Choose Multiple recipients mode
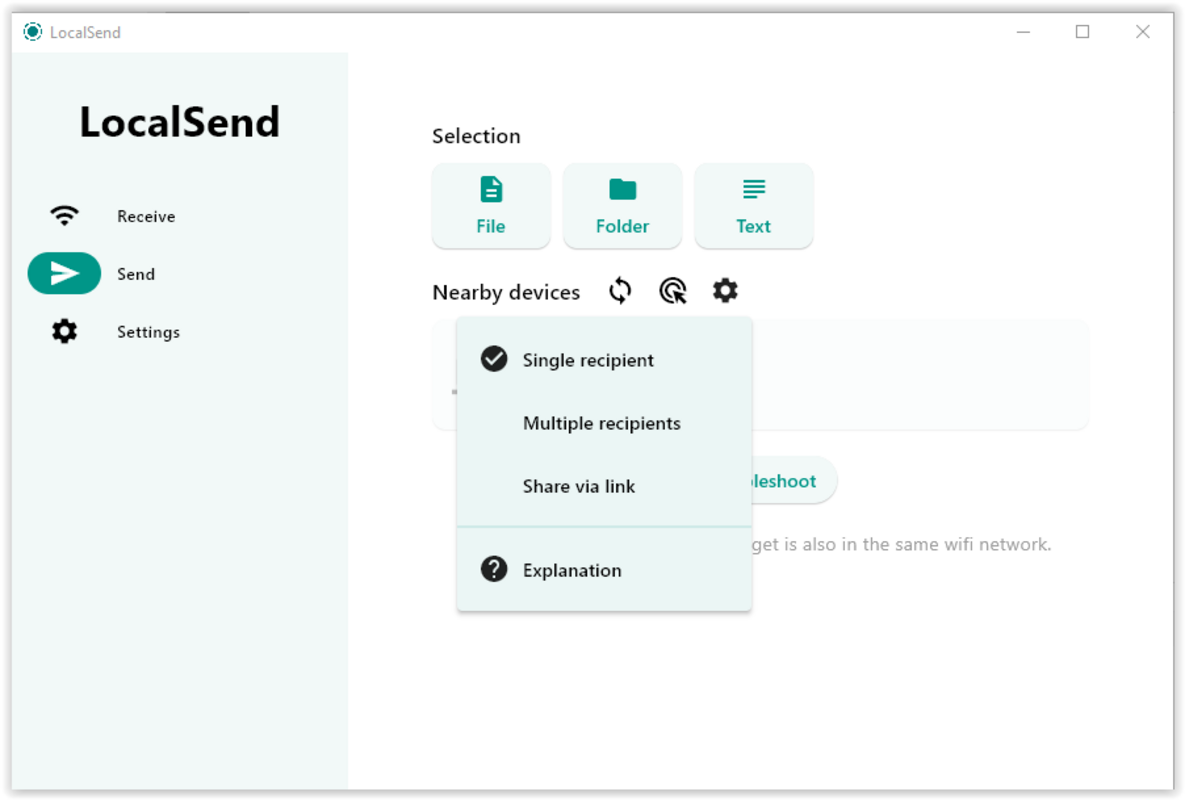This screenshot has width=1185, height=800. coord(604,423)
